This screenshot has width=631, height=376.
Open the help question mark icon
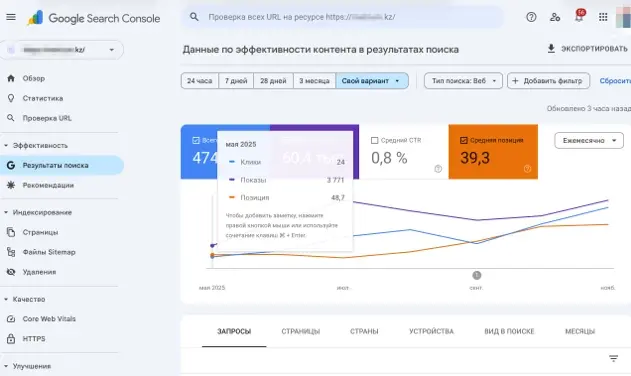531,17
